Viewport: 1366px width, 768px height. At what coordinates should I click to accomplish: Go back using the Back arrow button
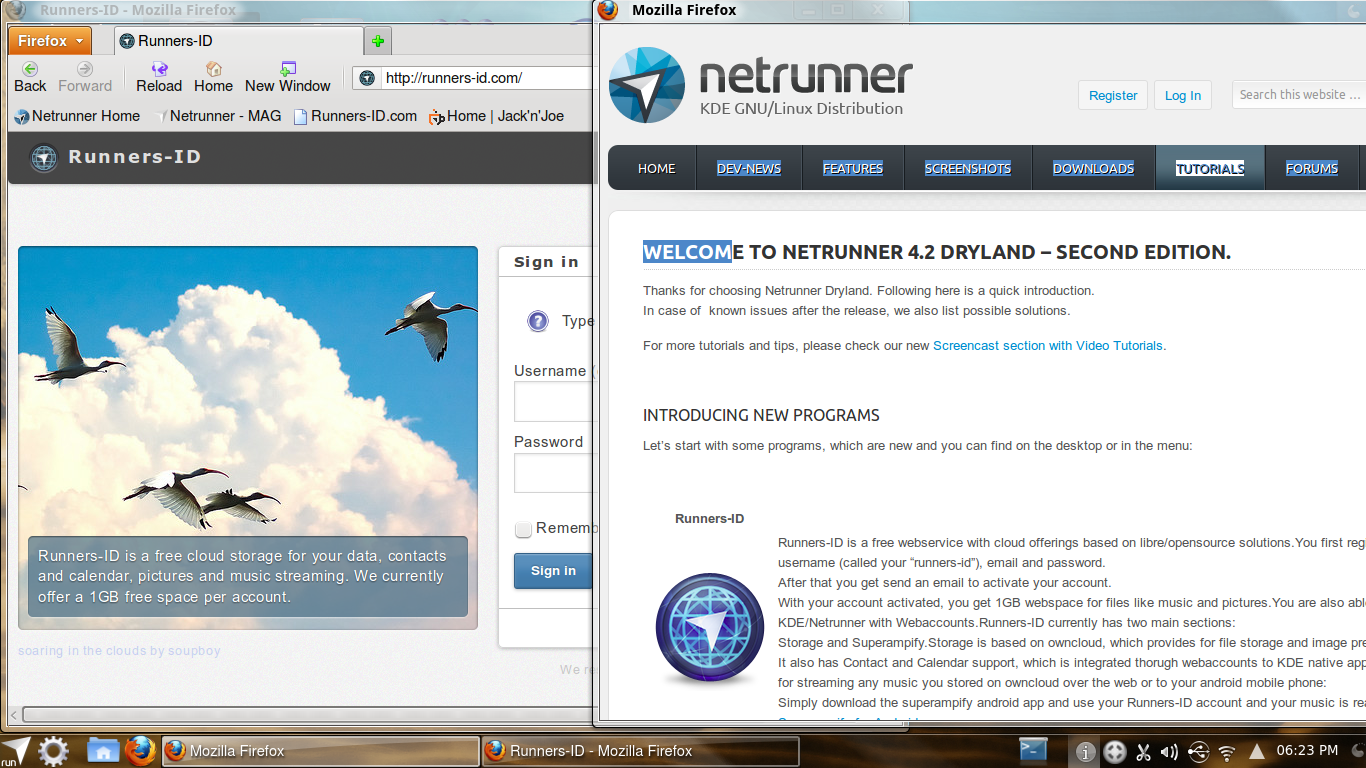(x=30, y=77)
